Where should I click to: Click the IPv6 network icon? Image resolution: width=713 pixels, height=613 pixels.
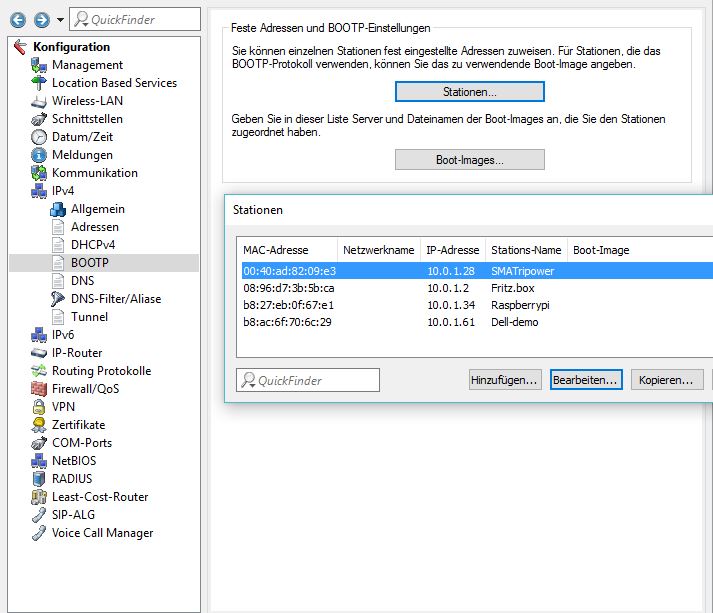(39, 335)
